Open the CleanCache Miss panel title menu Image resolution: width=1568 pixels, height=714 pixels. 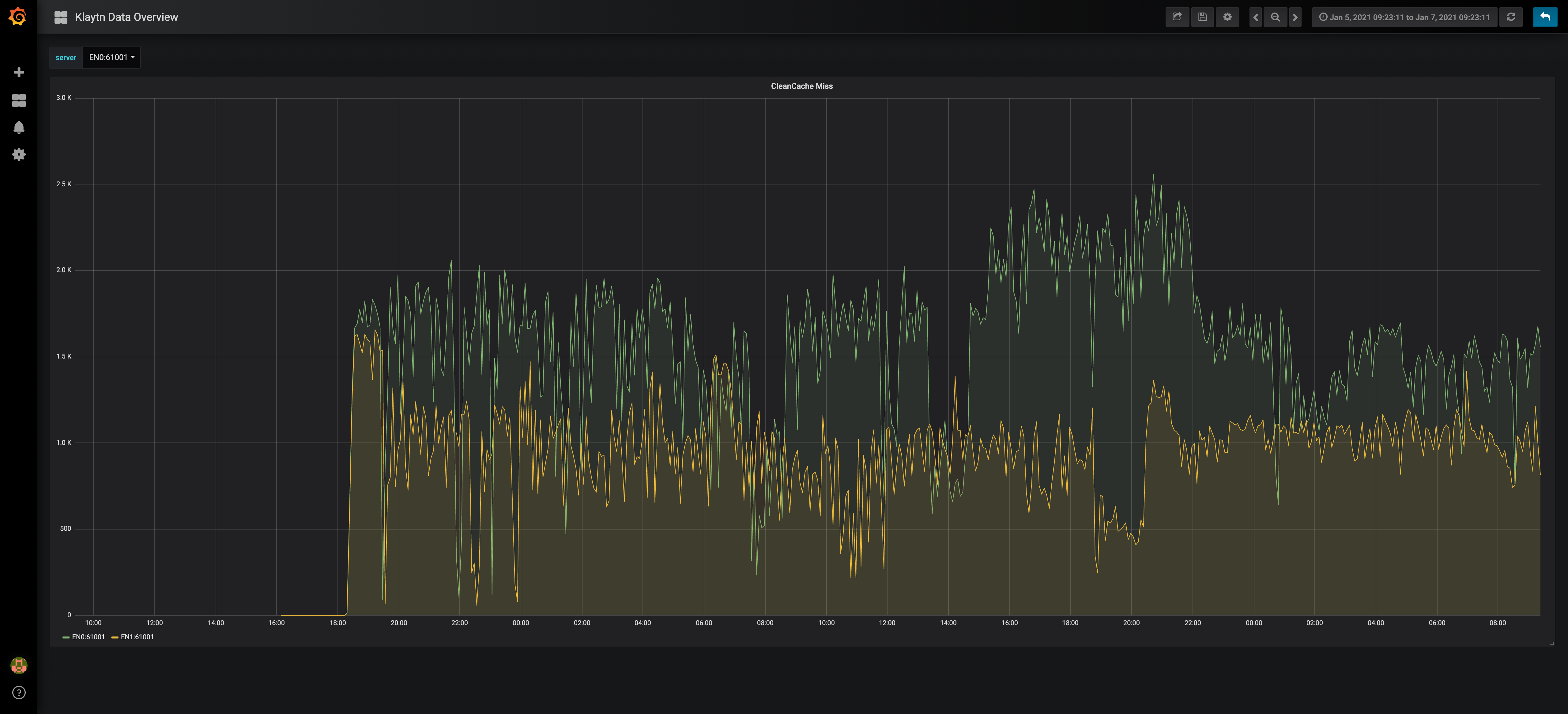pos(801,86)
